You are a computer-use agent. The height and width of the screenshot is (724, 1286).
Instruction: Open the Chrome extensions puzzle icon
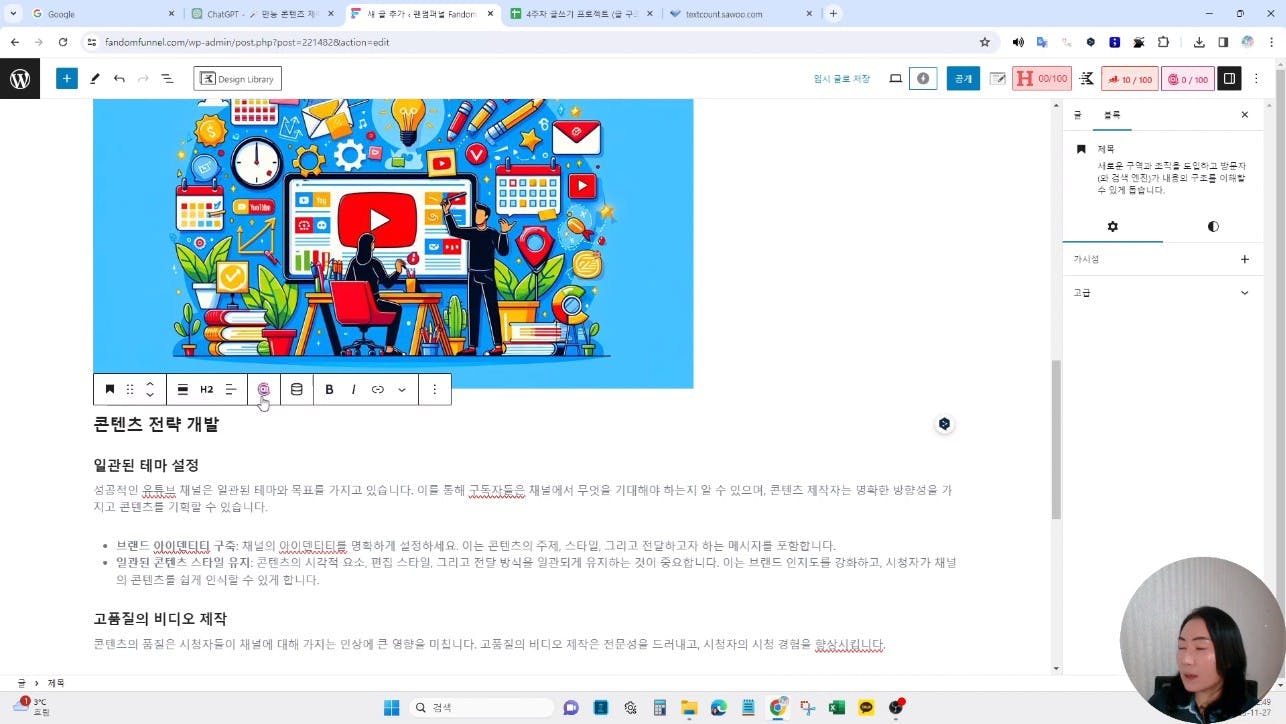(1163, 42)
